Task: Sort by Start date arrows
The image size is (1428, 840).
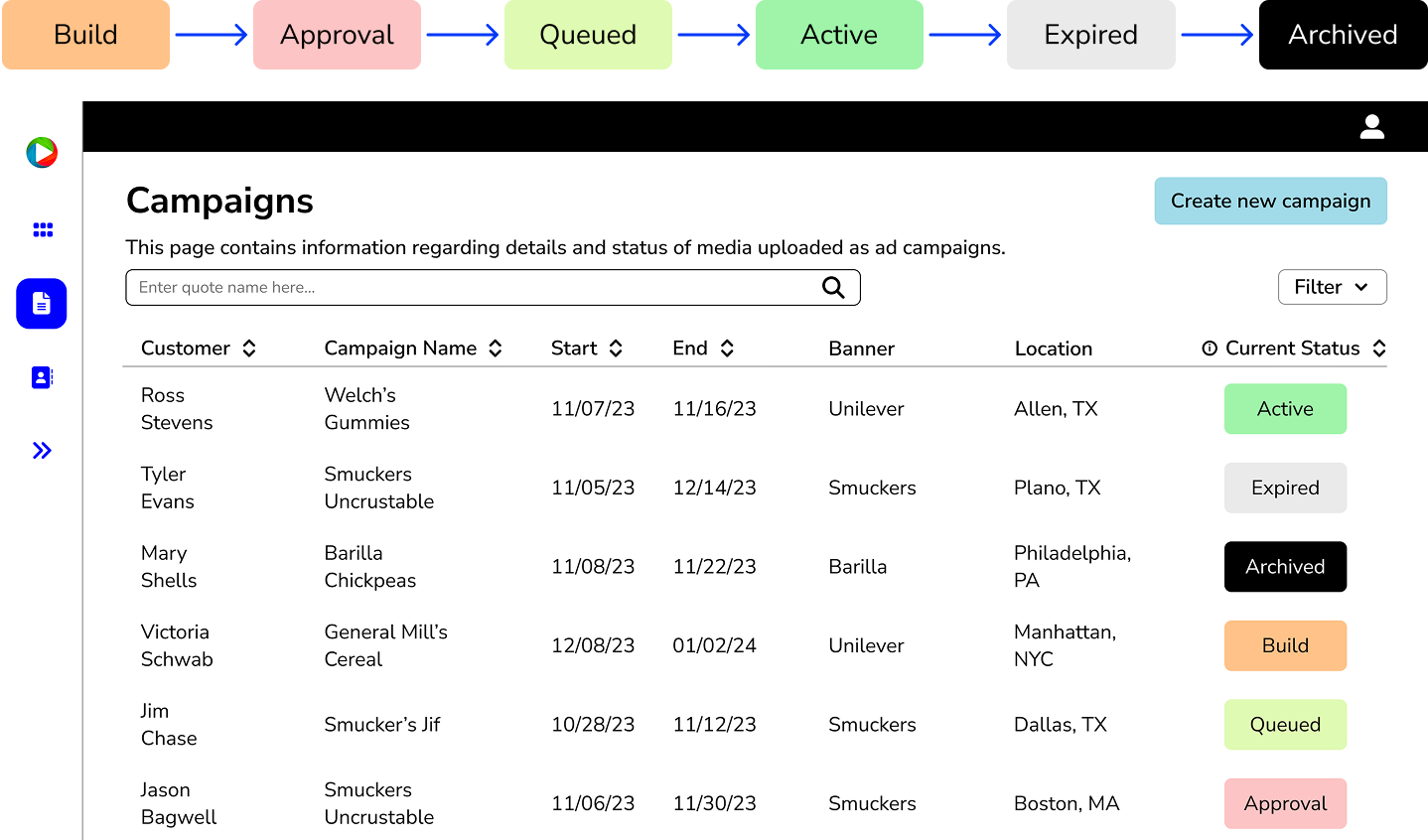Action: [x=616, y=349]
